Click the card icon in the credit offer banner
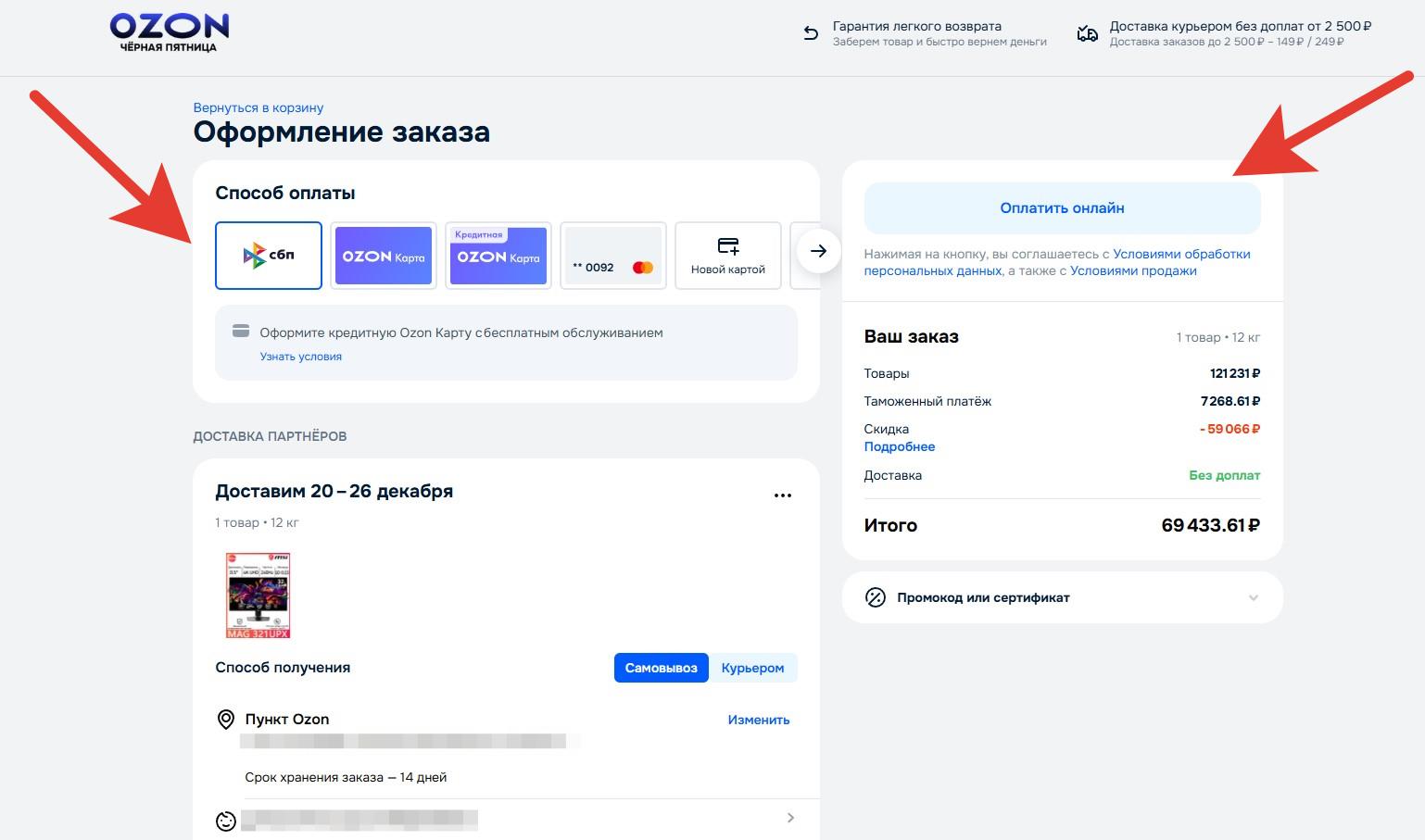The height and width of the screenshot is (840, 1425). (x=241, y=332)
